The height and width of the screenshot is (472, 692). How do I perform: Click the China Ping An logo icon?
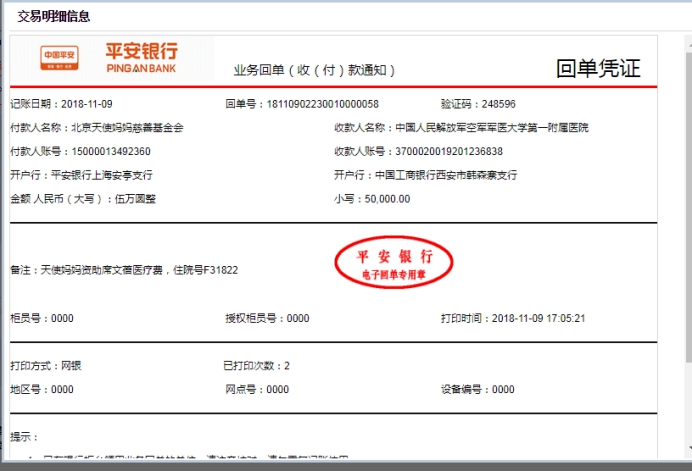[x=59, y=58]
